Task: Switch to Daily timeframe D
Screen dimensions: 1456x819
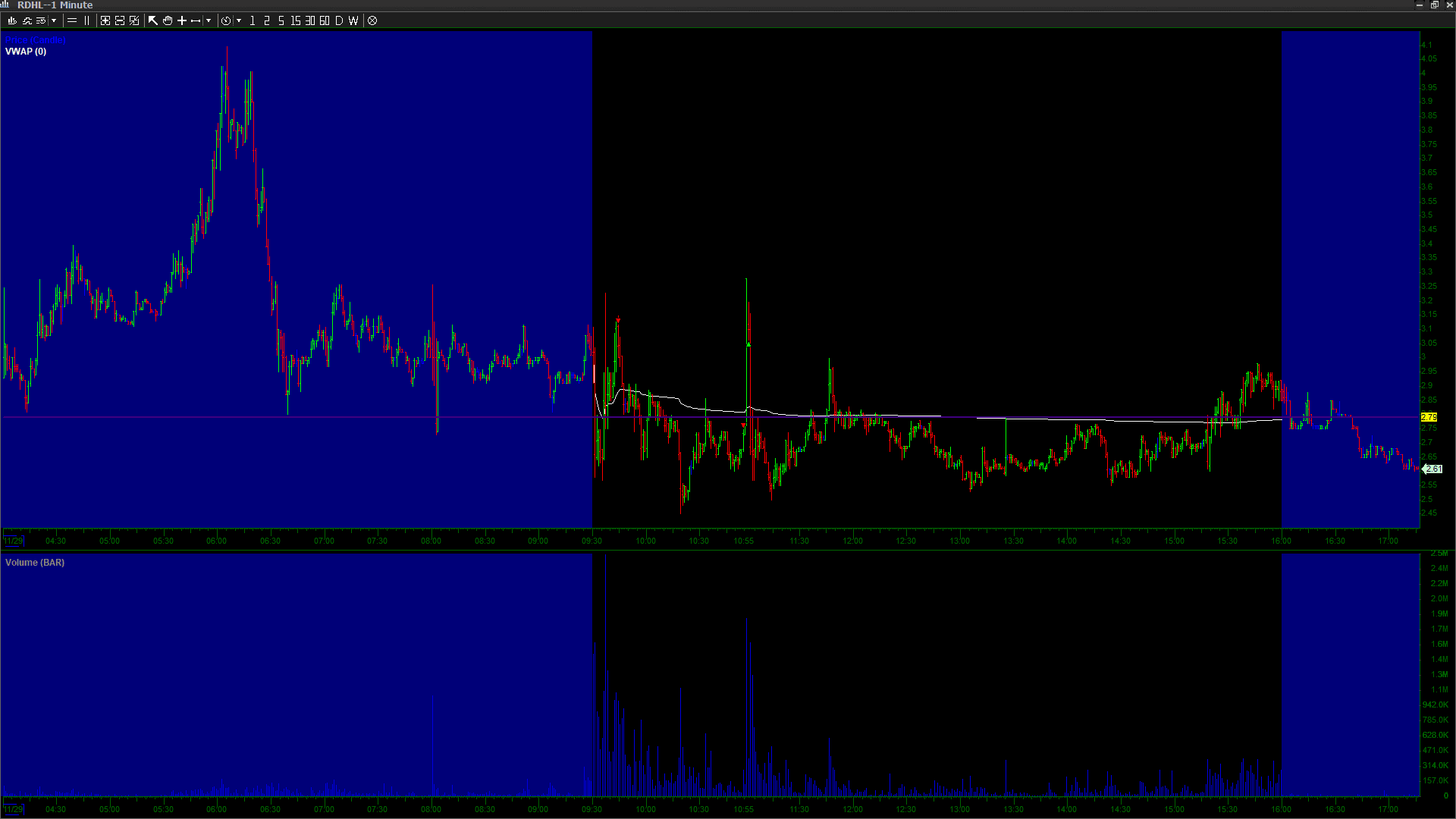Action: [x=339, y=20]
